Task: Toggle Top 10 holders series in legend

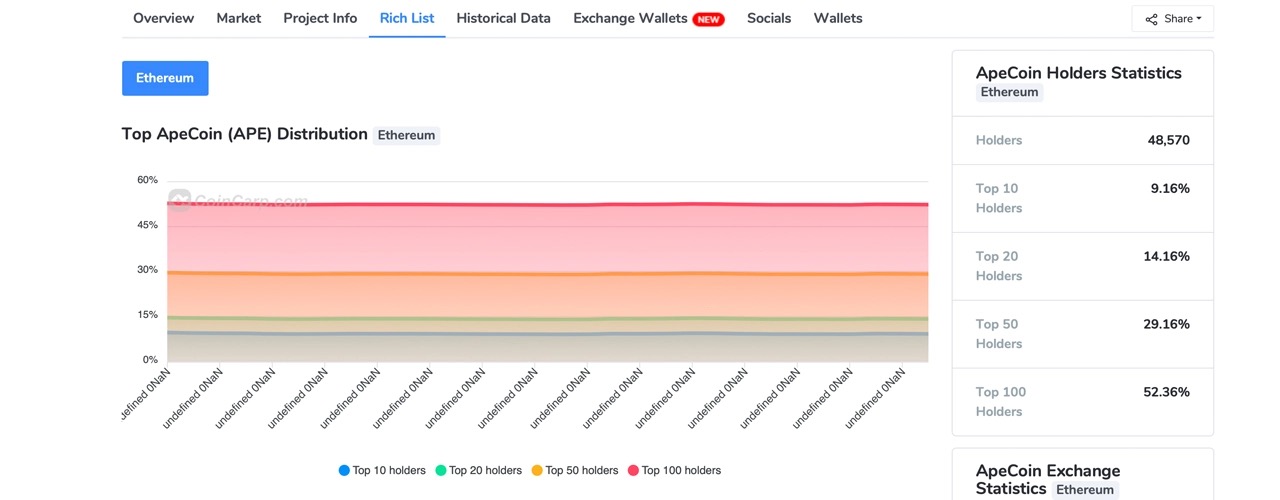Action: click(382, 470)
